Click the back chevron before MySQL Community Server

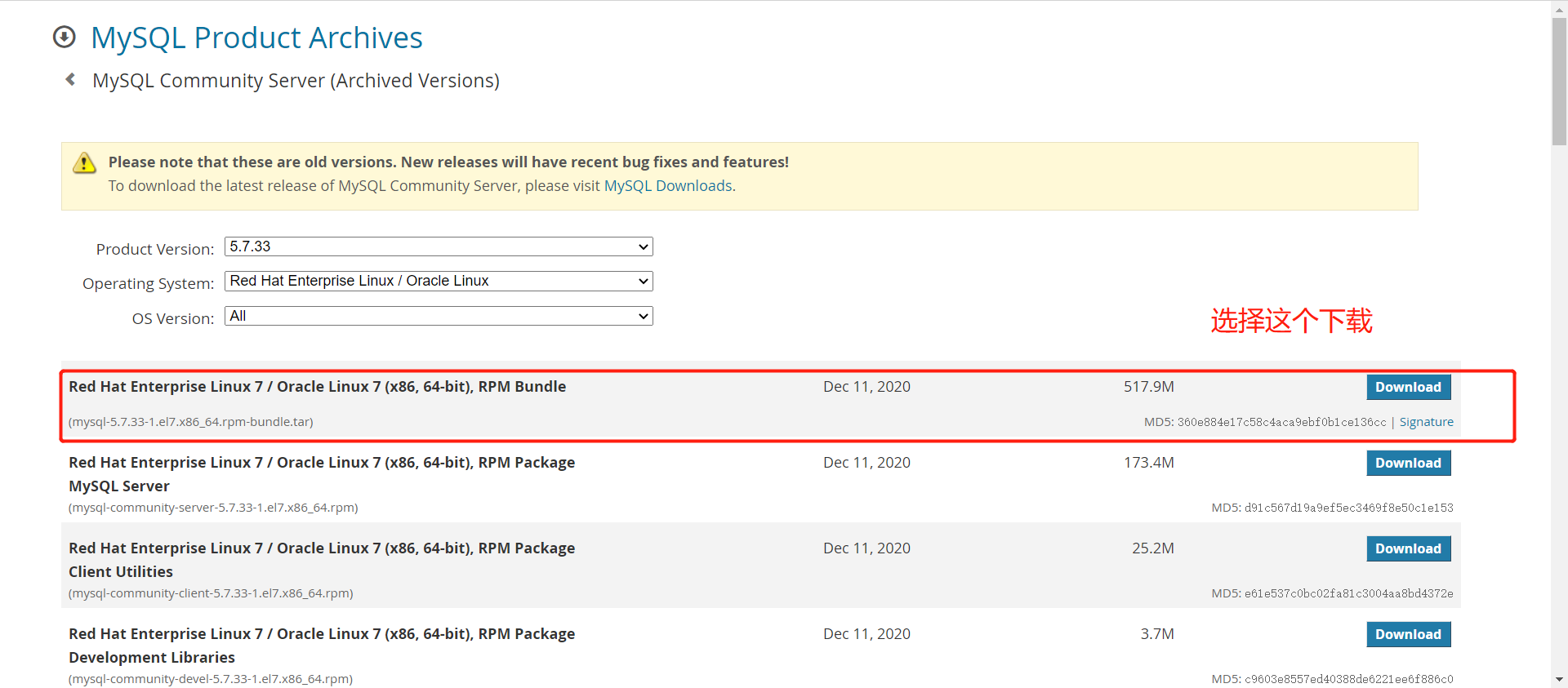(x=70, y=79)
